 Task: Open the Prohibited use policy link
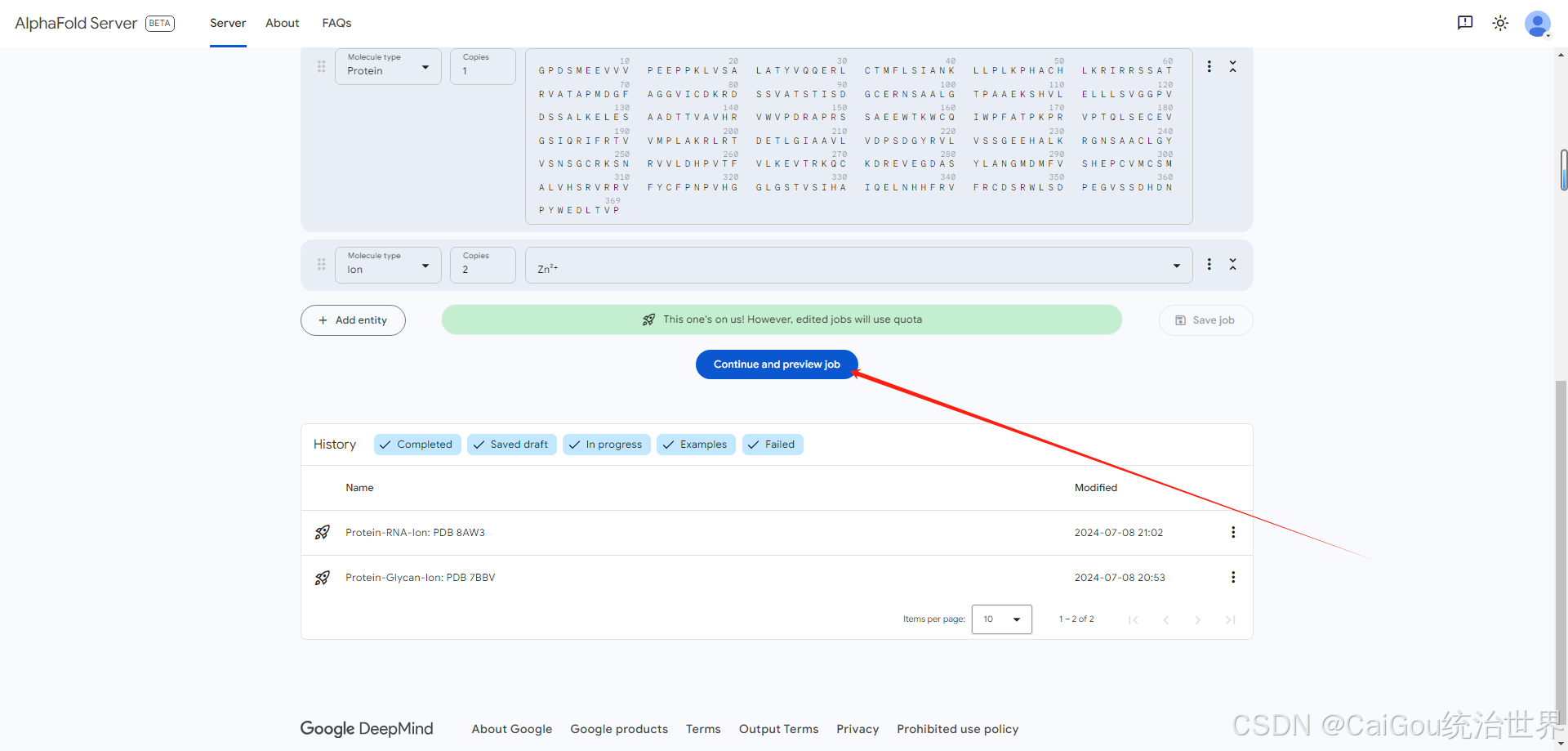click(x=957, y=729)
